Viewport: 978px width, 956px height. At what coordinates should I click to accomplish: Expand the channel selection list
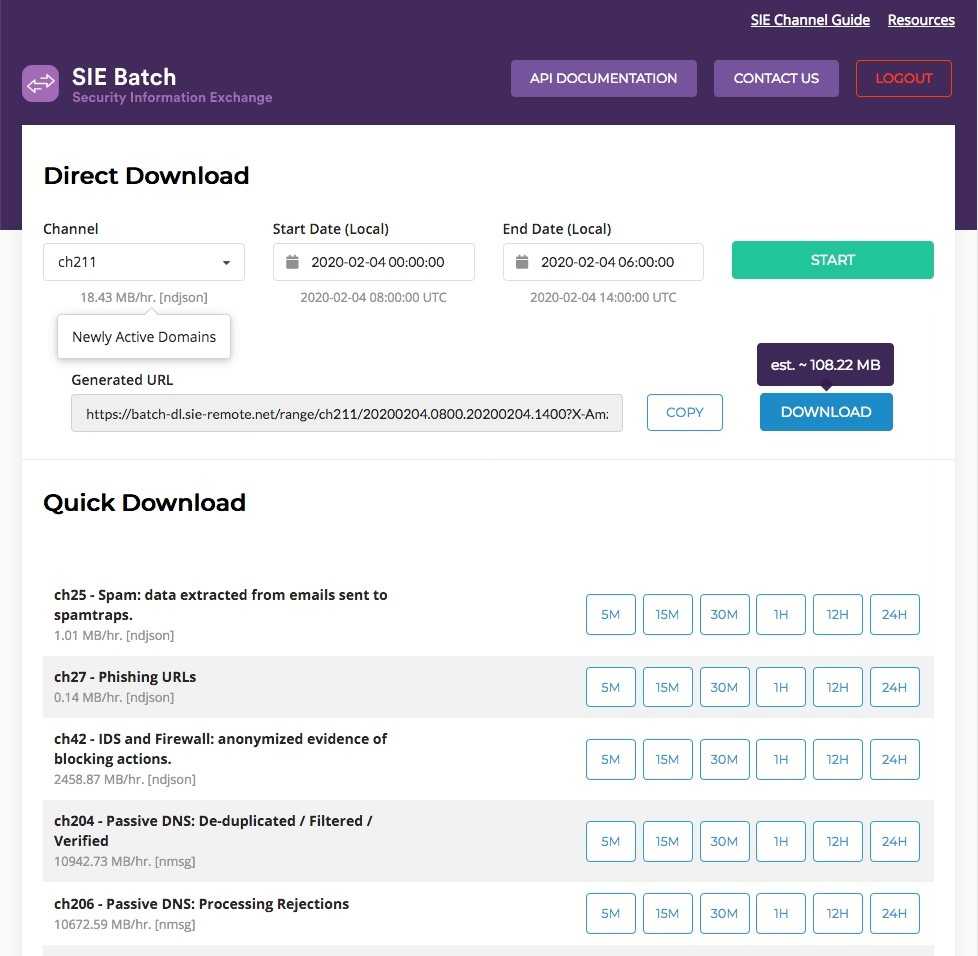click(143, 261)
